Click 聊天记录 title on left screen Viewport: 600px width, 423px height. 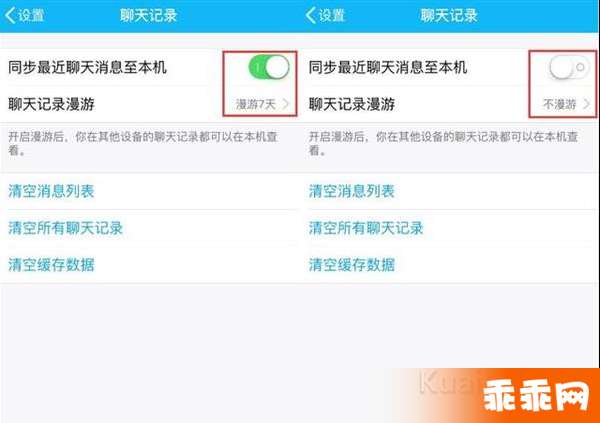click(x=148, y=15)
